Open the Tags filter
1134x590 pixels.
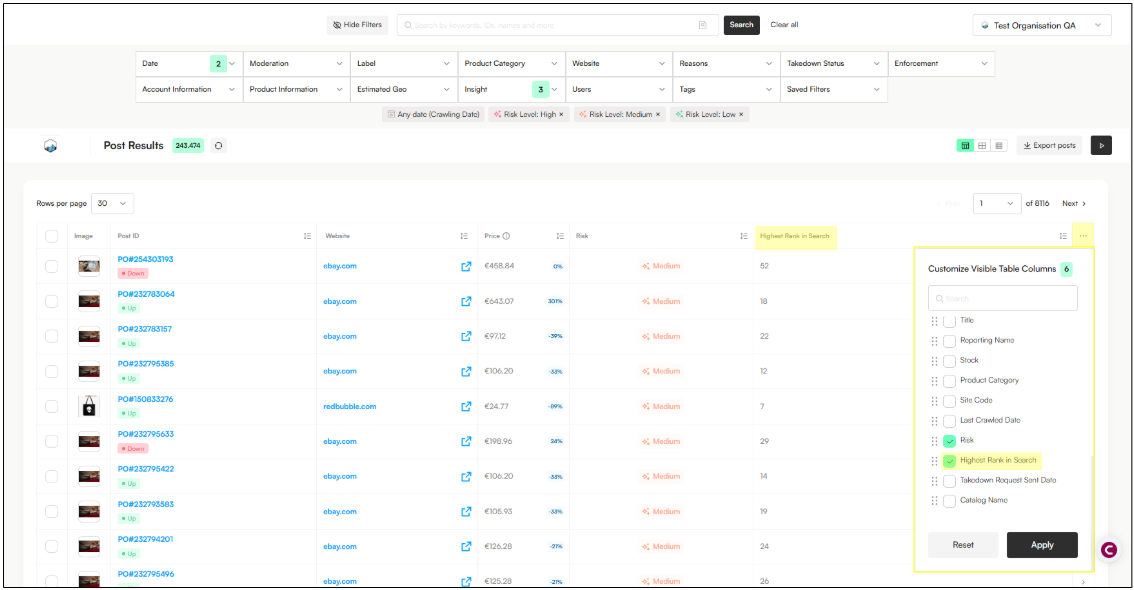(x=726, y=90)
